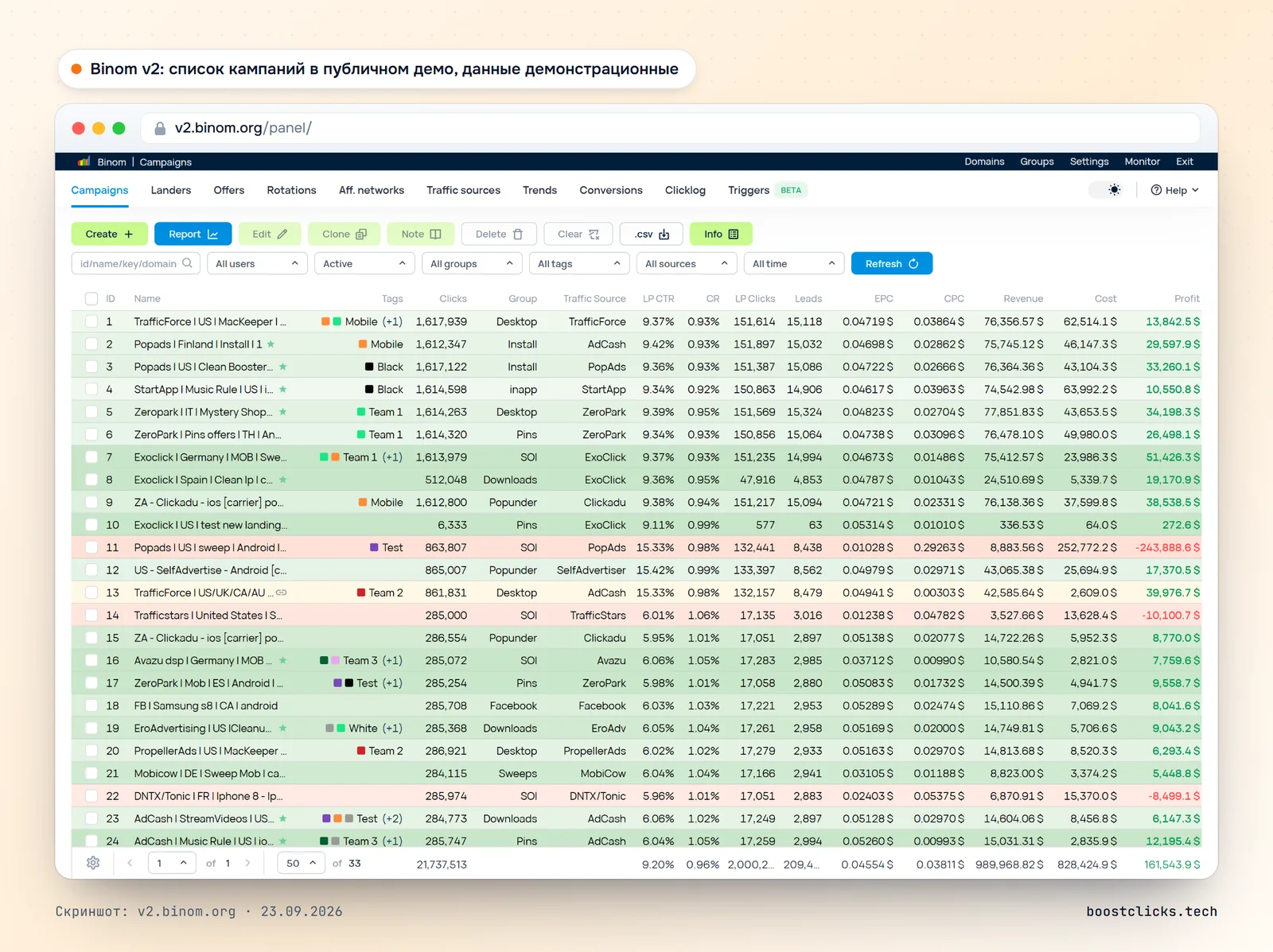The image size is (1273, 952).
Task: Open the All sources dropdown
Action: coord(687,263)
